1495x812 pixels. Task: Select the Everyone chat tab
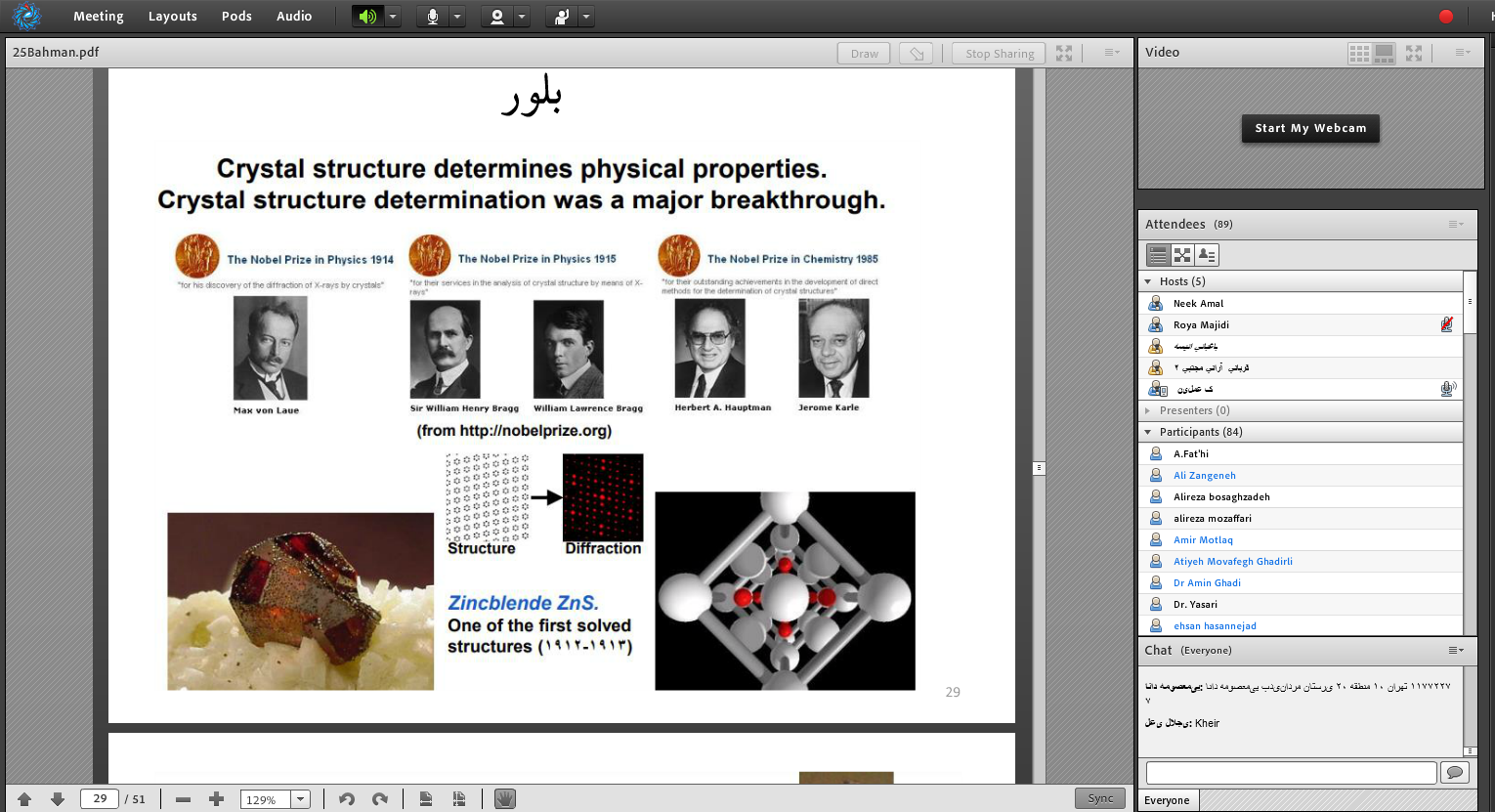(1168, 800)
